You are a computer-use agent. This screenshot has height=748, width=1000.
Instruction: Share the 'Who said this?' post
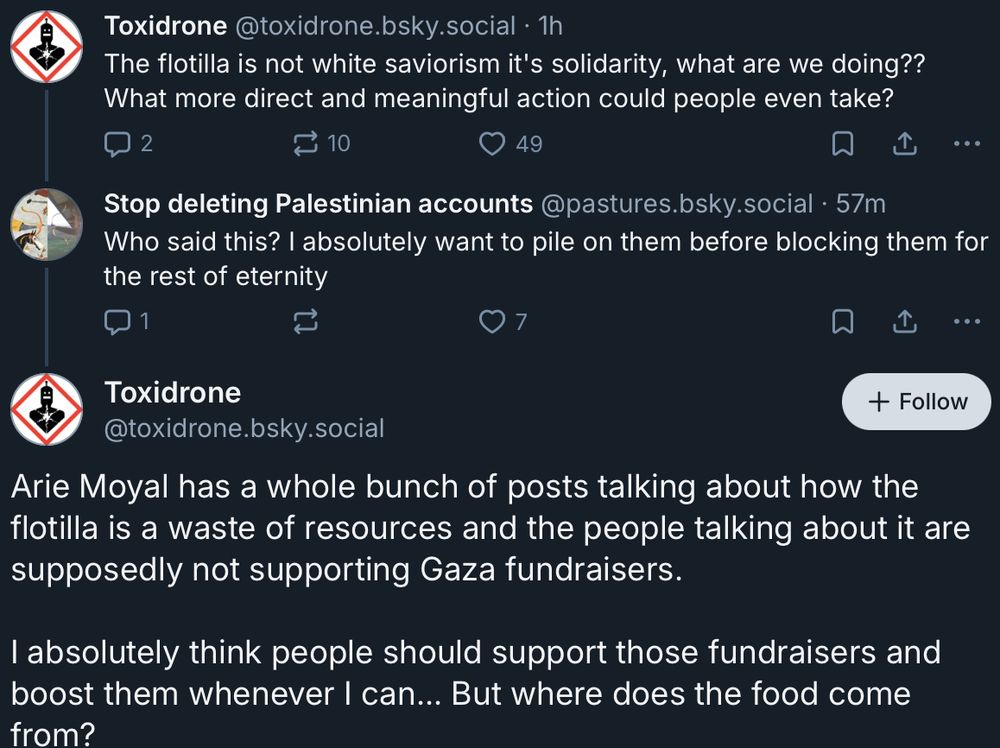tap(904, 321)
